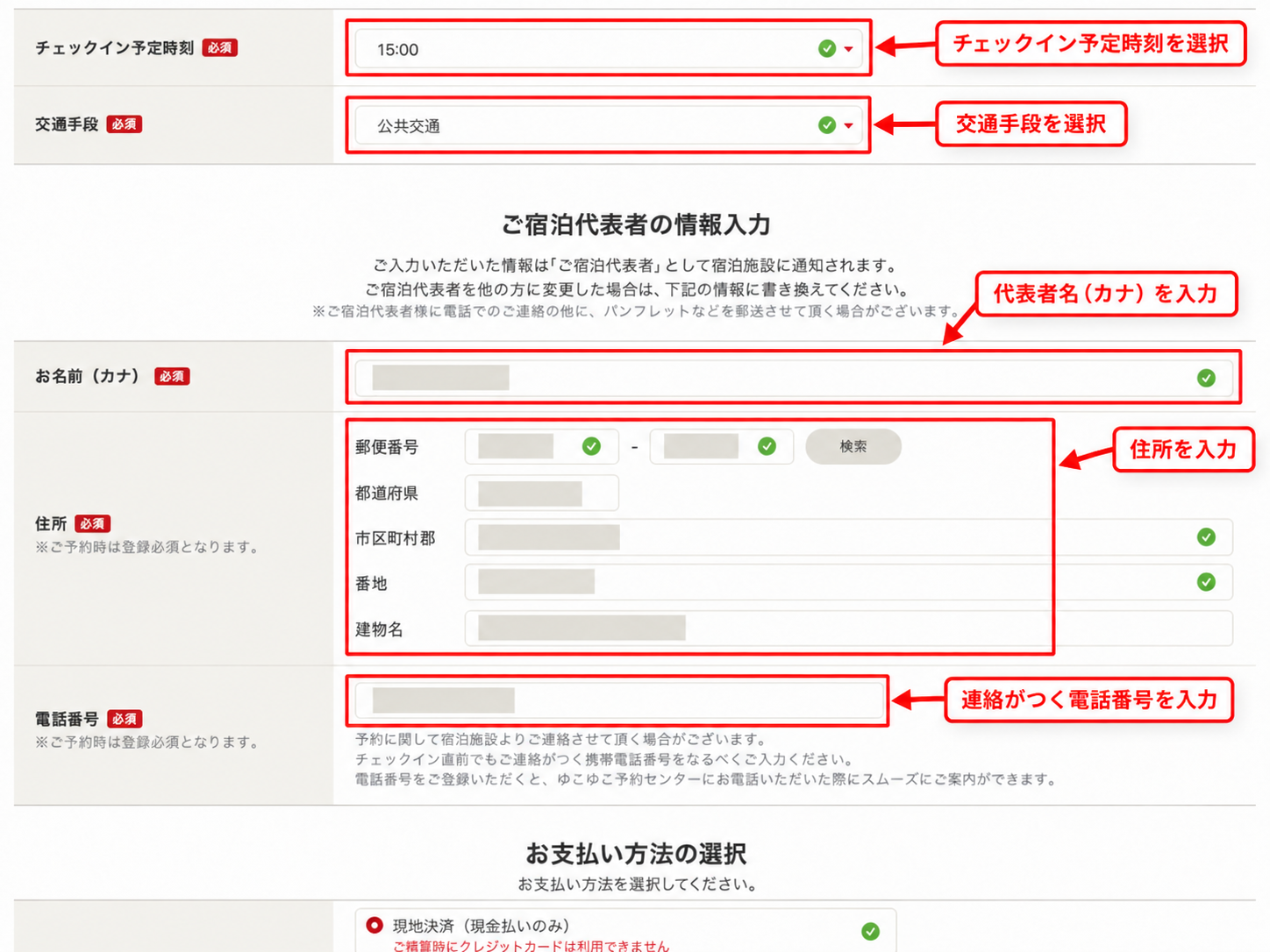Click the red arrow of the 公共交通 dropdown
The width and height of the screenshot is (1270, 952).
(x=848, y=125)
